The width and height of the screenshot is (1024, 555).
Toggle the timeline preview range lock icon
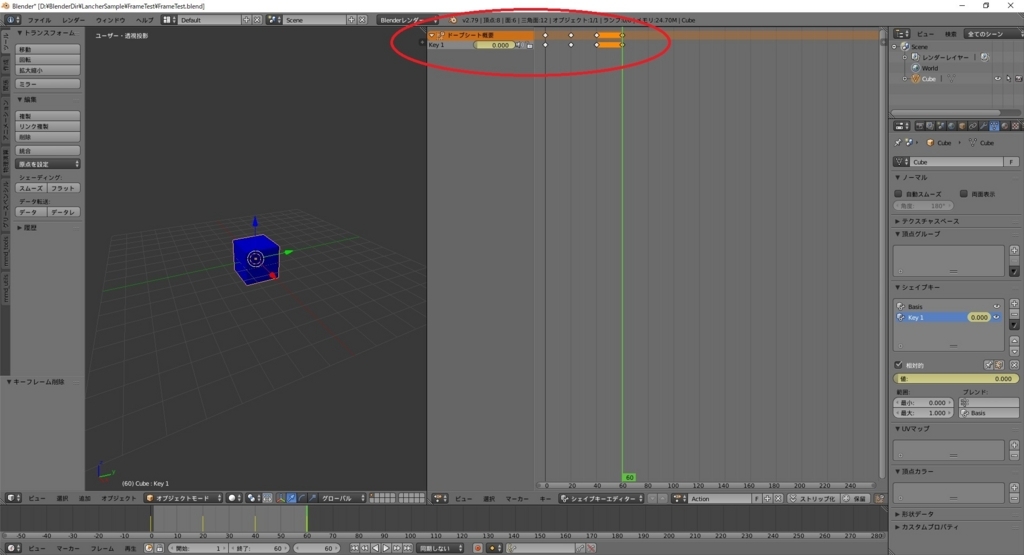click(x=159, y=548)
